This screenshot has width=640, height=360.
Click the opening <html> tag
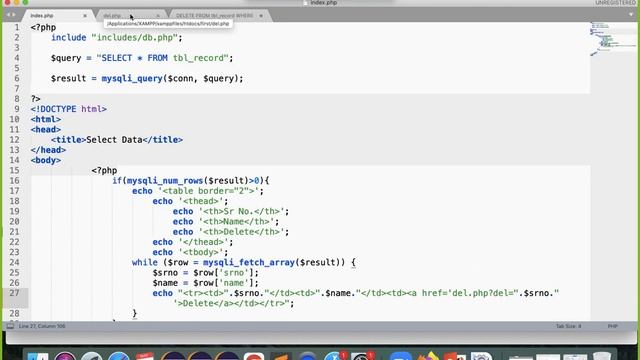(46, 119)
